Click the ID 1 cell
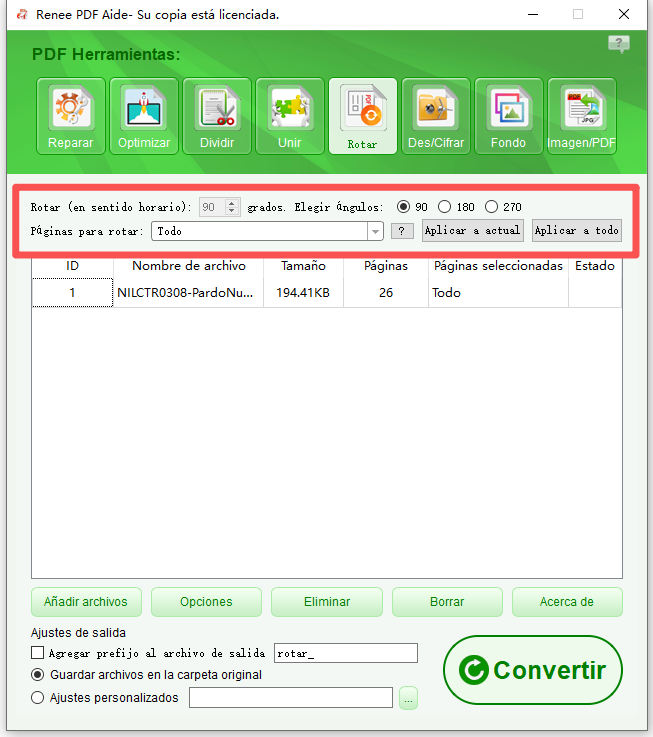The width and height of the screenshot is (653, 737). pos(72,293)
